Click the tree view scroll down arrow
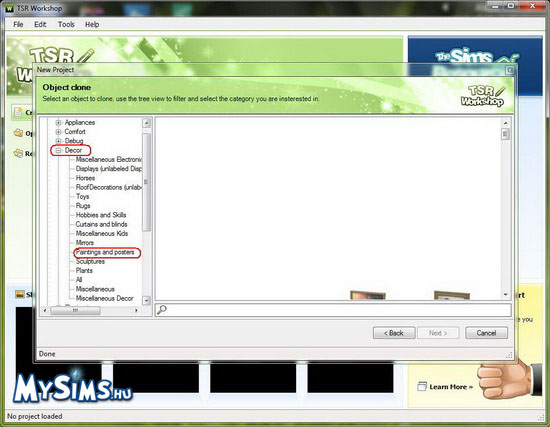Image resolution: width=550 pixels, height=427 pixels. pyautogui.click(x=146, y=301)
